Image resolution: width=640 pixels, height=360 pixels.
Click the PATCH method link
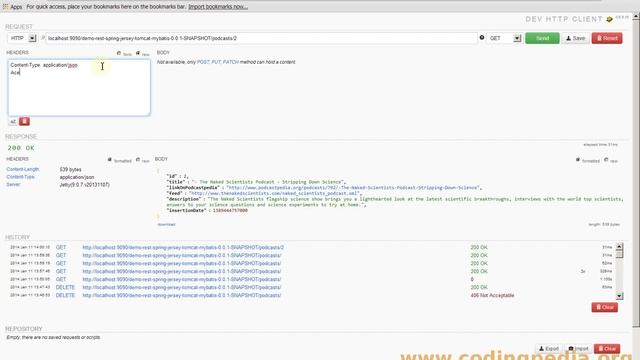(231, 62)
